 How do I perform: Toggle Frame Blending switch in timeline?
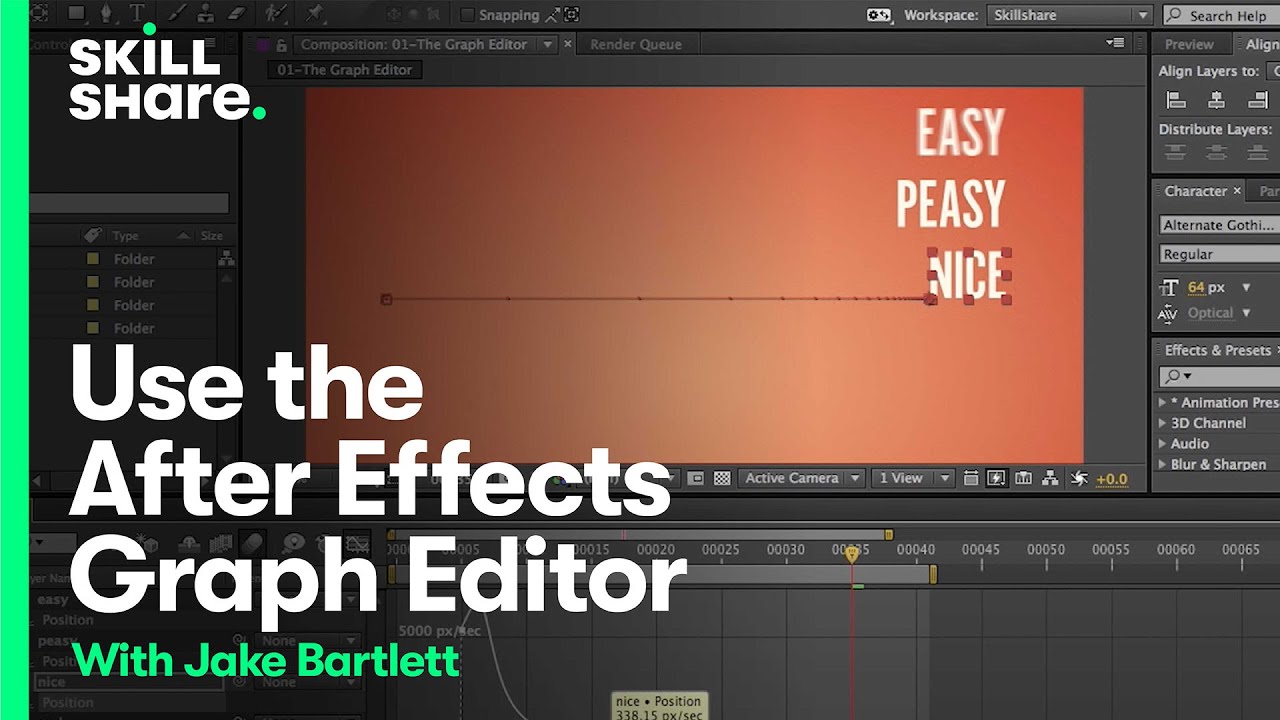(222, 542)
